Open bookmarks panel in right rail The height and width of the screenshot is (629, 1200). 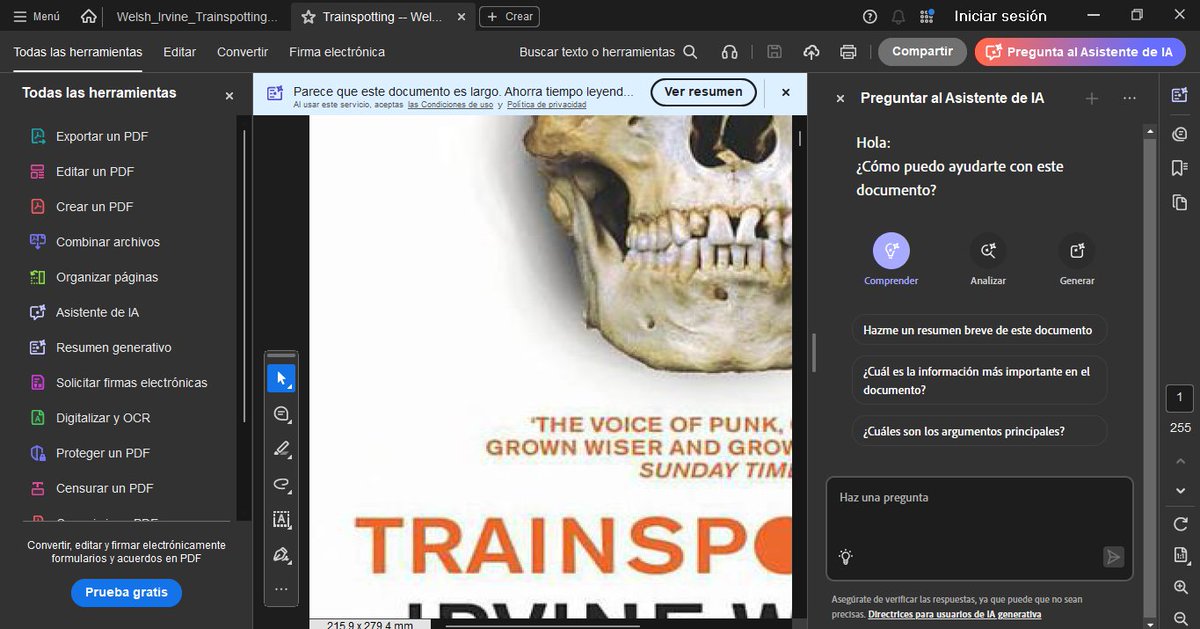(1179, 167)
